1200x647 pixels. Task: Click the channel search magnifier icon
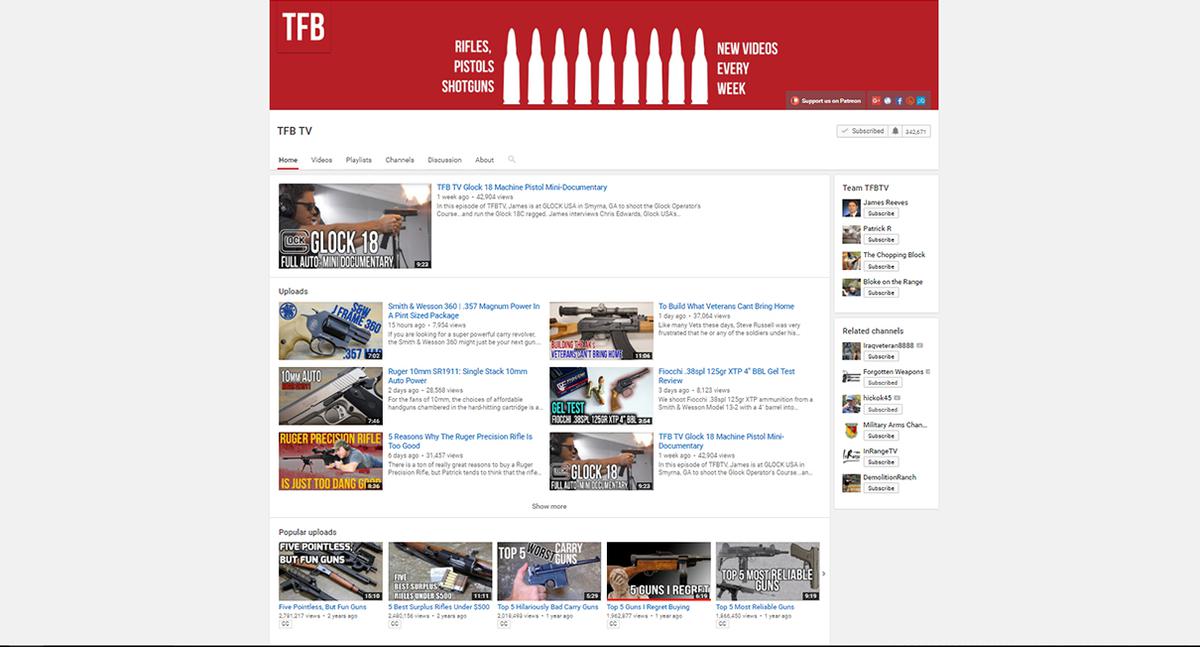(512, 159)
